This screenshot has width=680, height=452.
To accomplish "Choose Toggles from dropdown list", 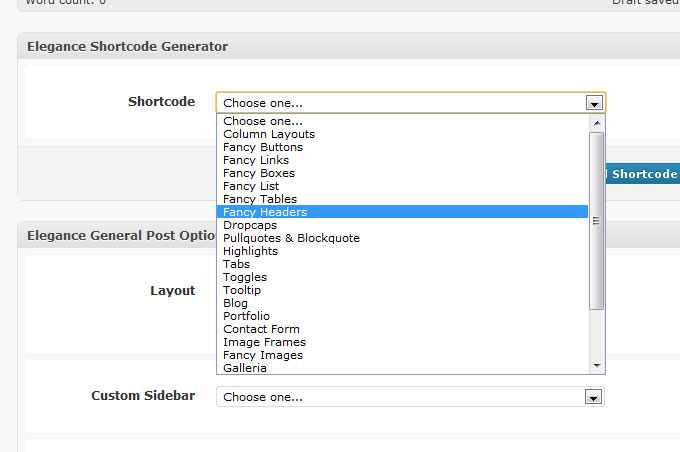I will (402, 277).
